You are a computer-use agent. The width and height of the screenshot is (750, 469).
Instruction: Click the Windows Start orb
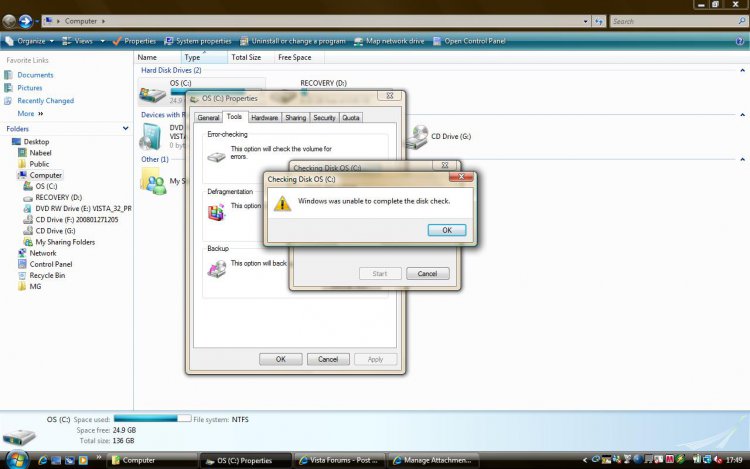click(x=16, y=459)
